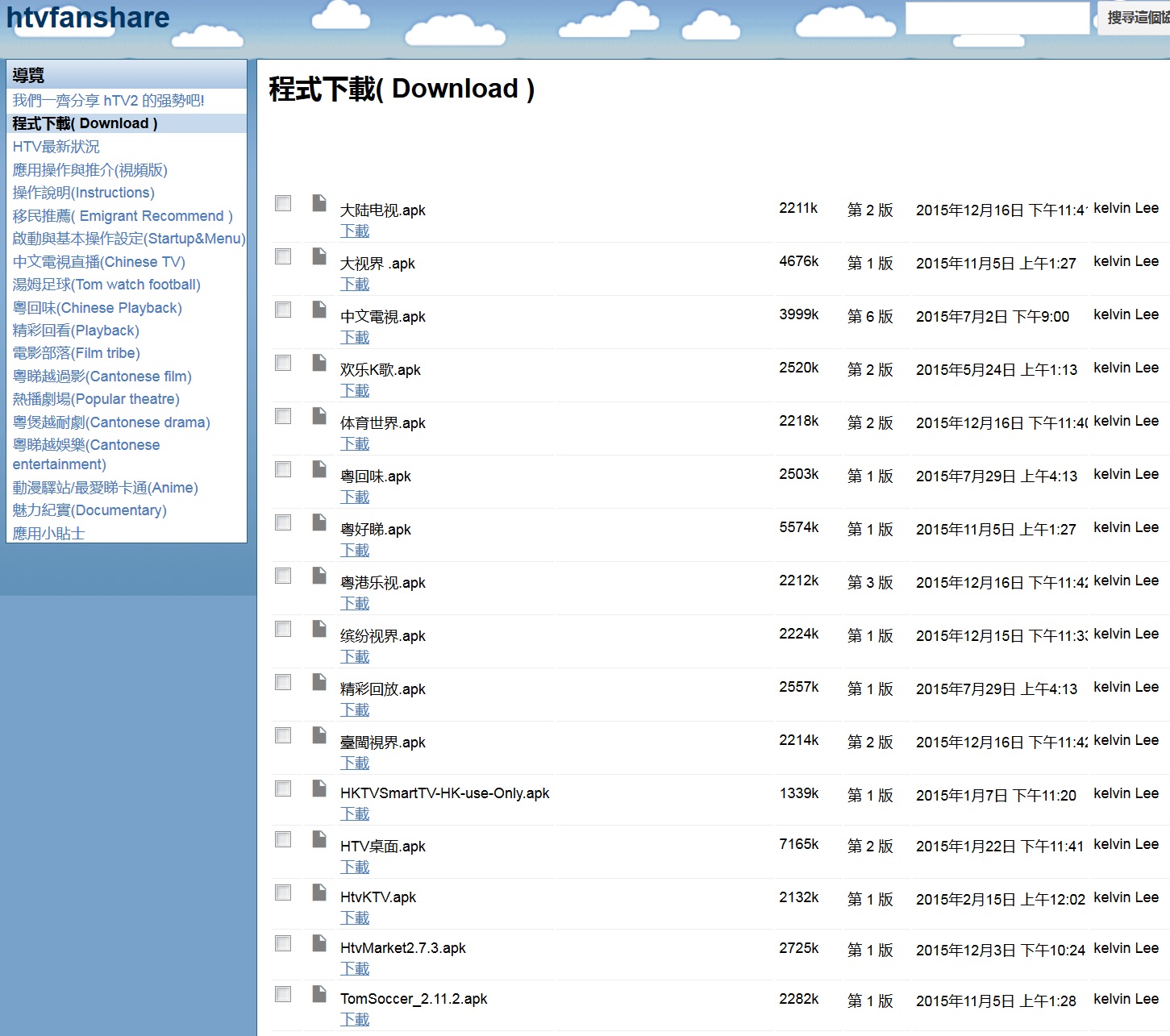Click file icon for 中文電視.apk

click(x=319, y=310)
